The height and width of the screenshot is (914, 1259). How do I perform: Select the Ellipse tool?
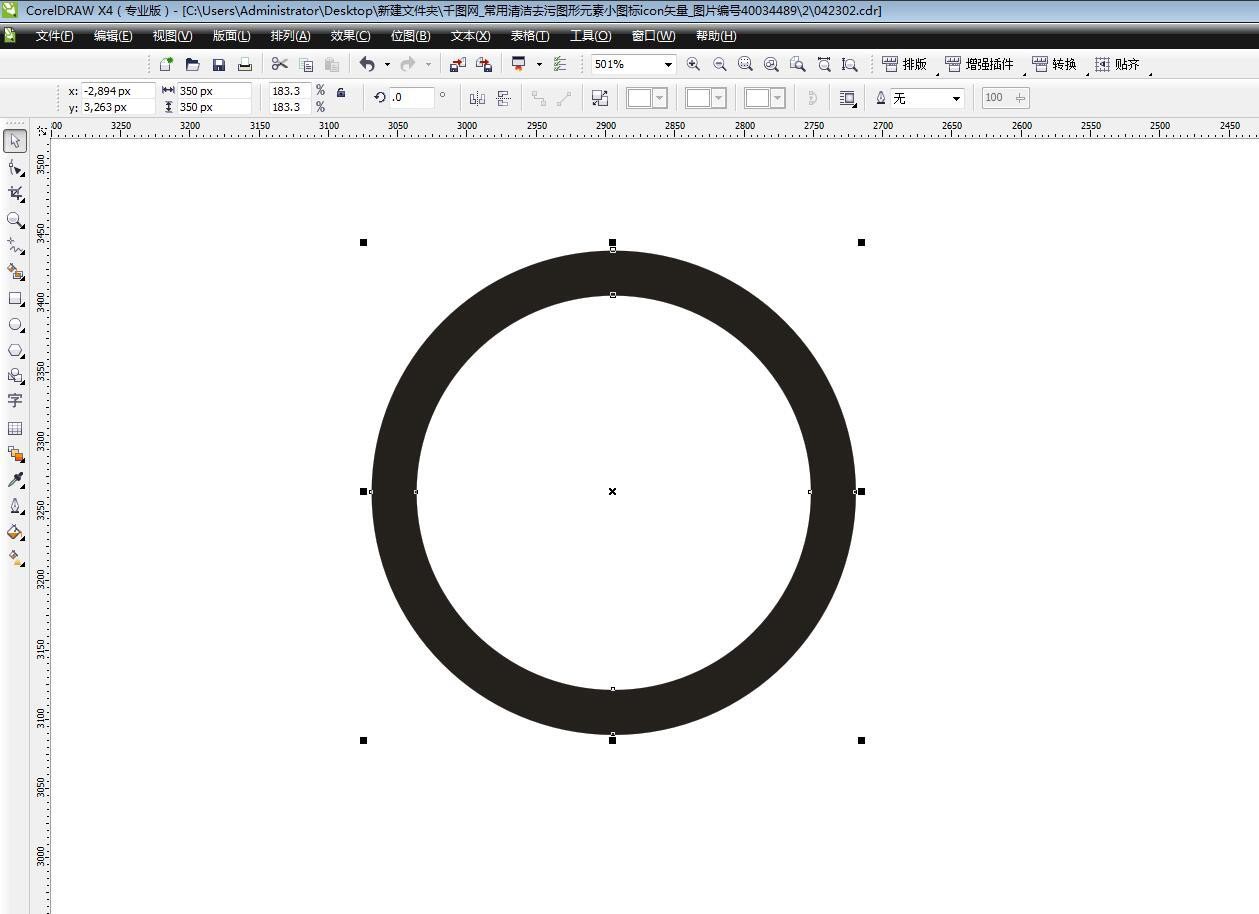coord(15,325)
